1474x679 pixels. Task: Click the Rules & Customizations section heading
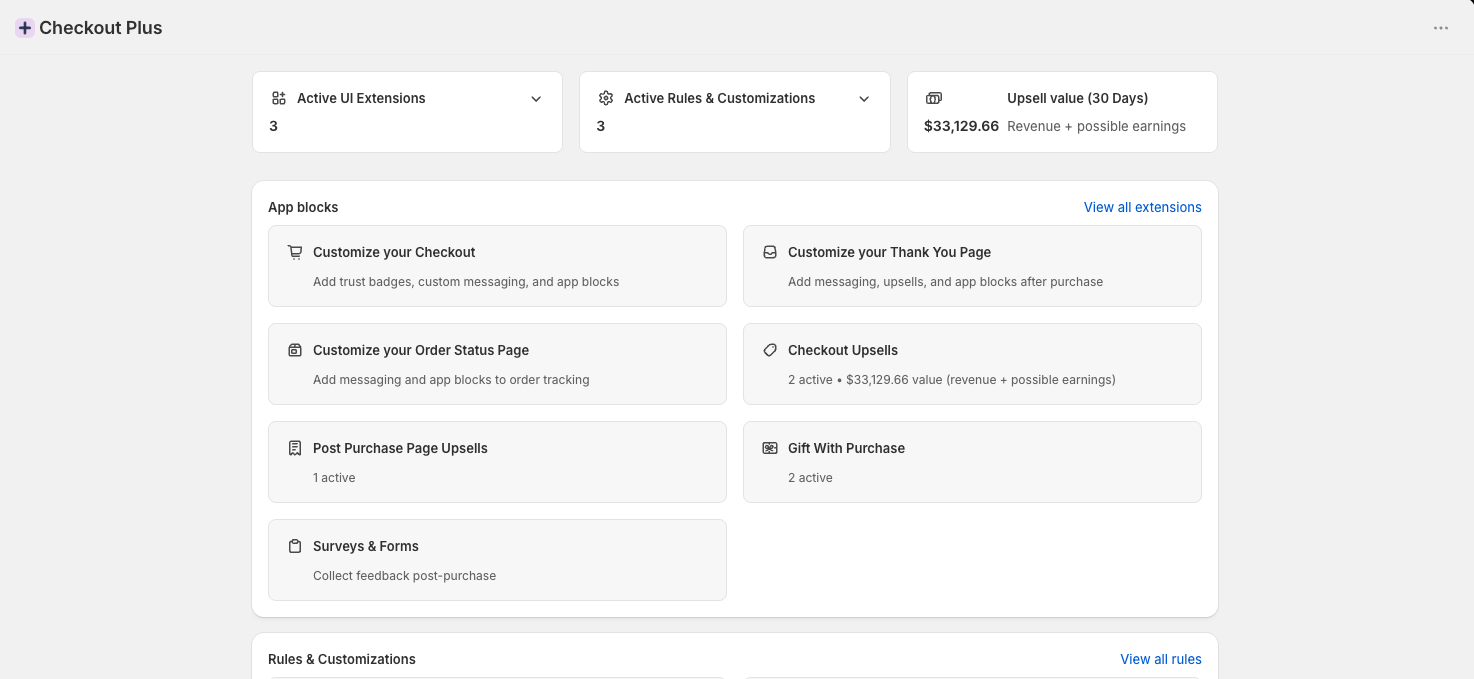coord(342,659)
